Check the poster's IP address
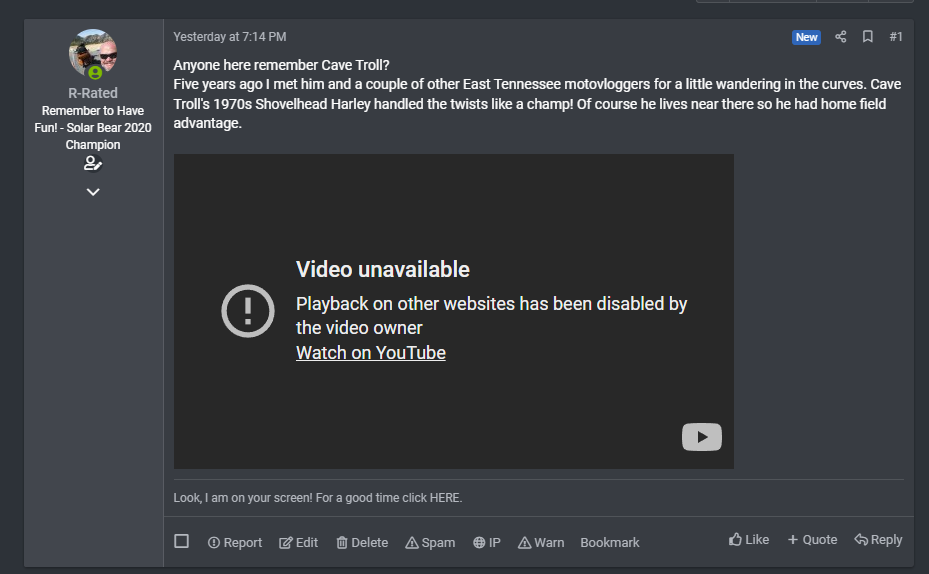Screen dimensions: 929x574 (x=487, y=542)
